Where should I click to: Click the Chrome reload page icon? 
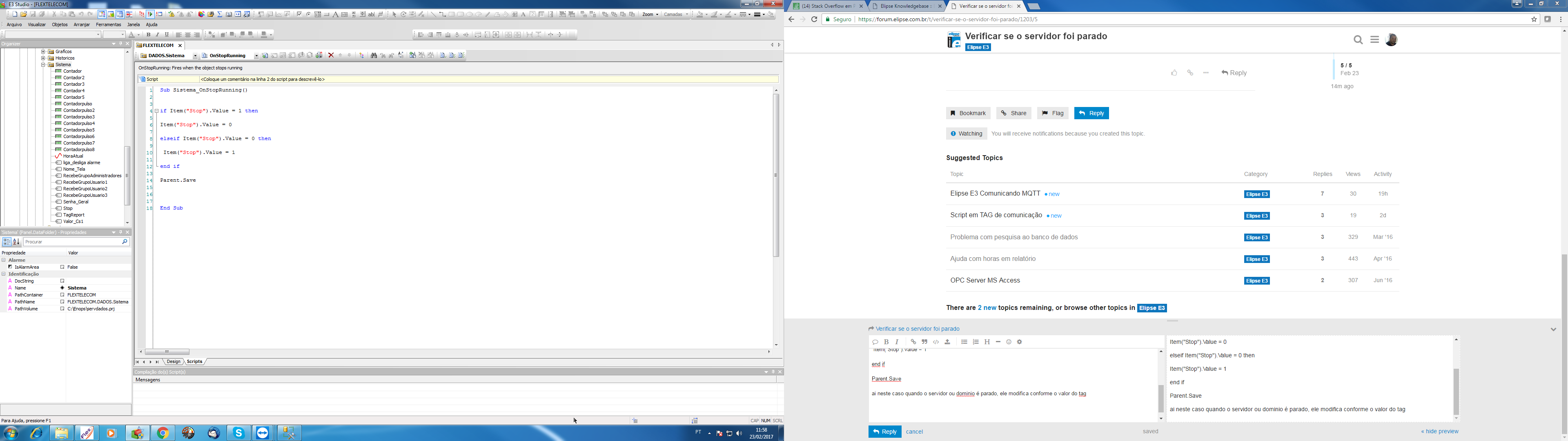click(814, 20)
